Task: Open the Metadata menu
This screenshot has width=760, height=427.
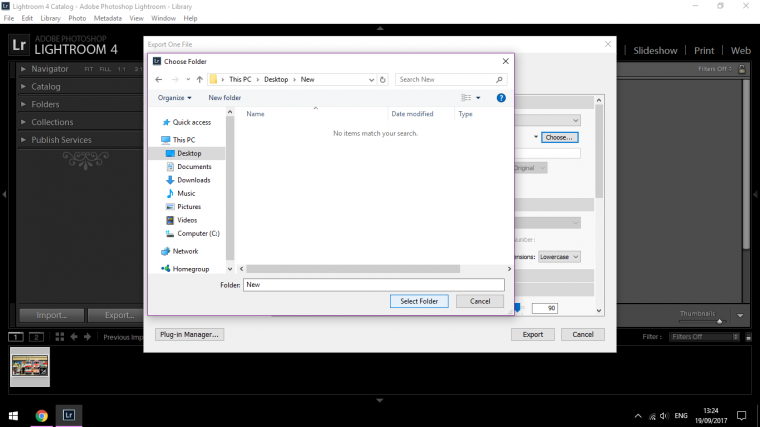Action: 108,18
